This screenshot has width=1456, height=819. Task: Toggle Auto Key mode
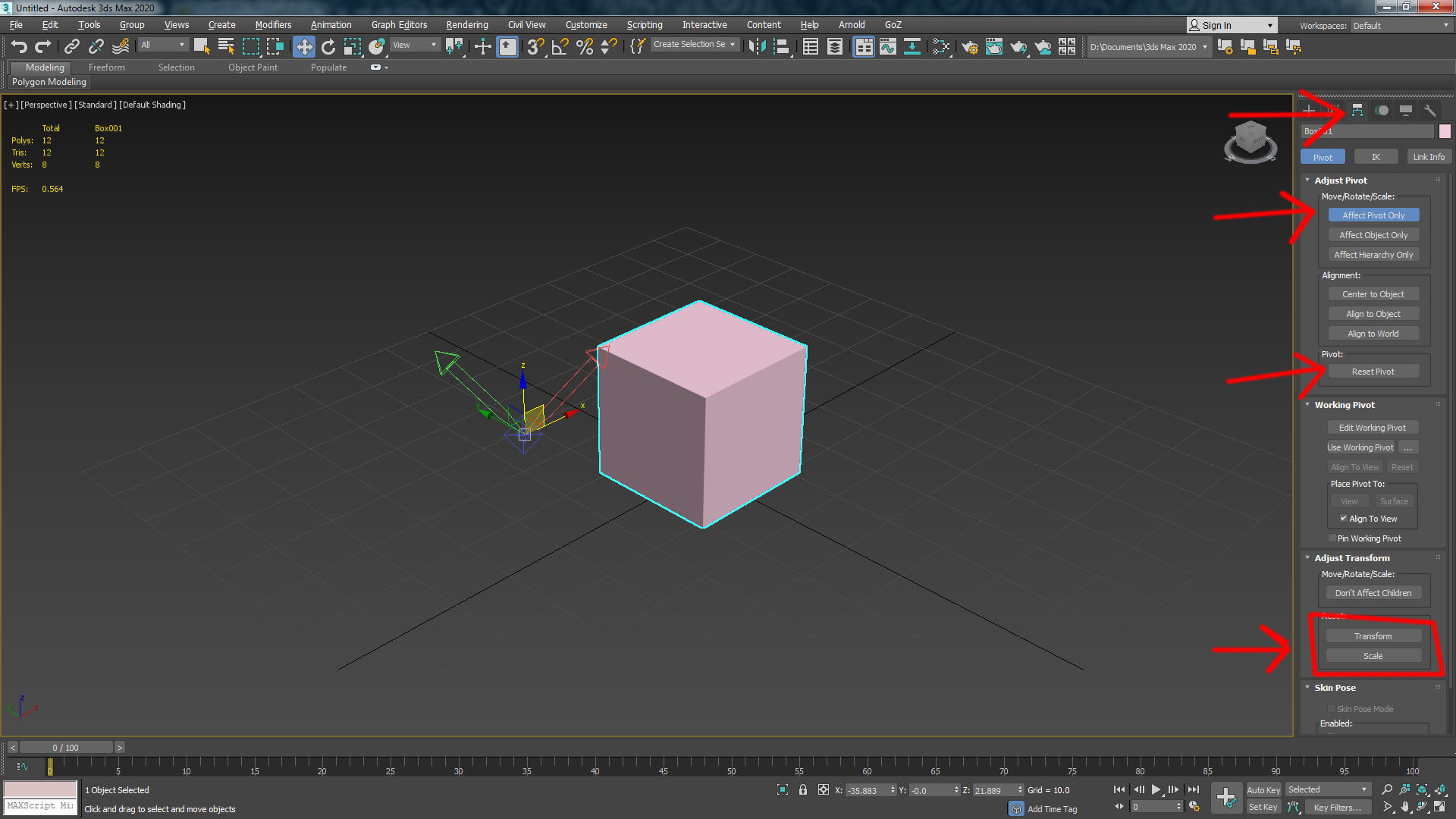(1263, 790)
